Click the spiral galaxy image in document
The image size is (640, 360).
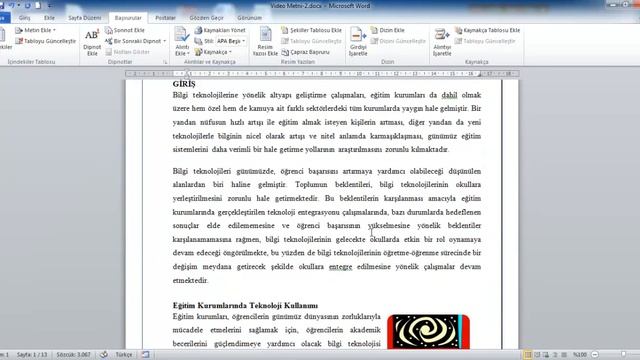tap(428, 331)
